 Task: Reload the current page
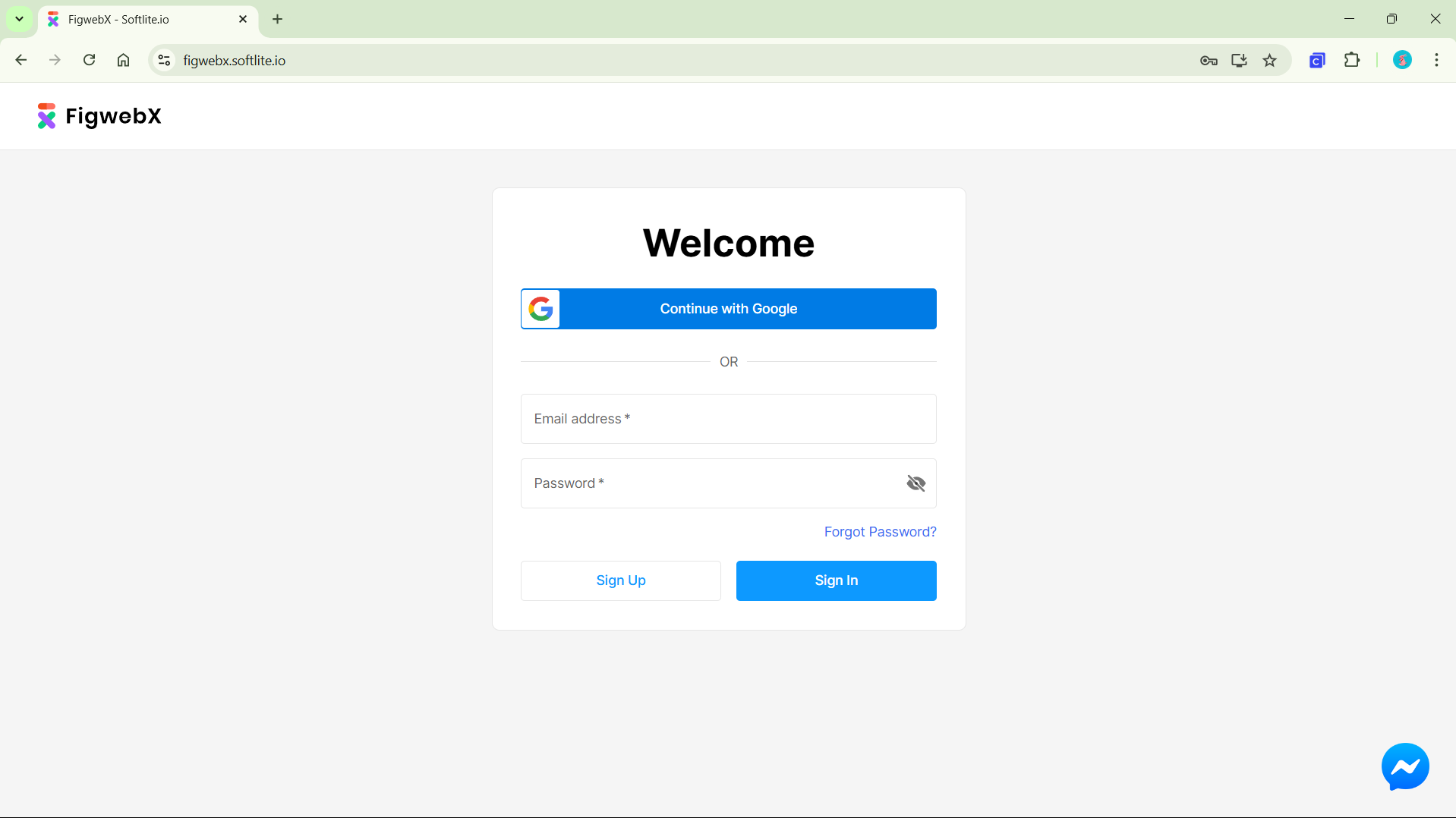coord(89,60)
